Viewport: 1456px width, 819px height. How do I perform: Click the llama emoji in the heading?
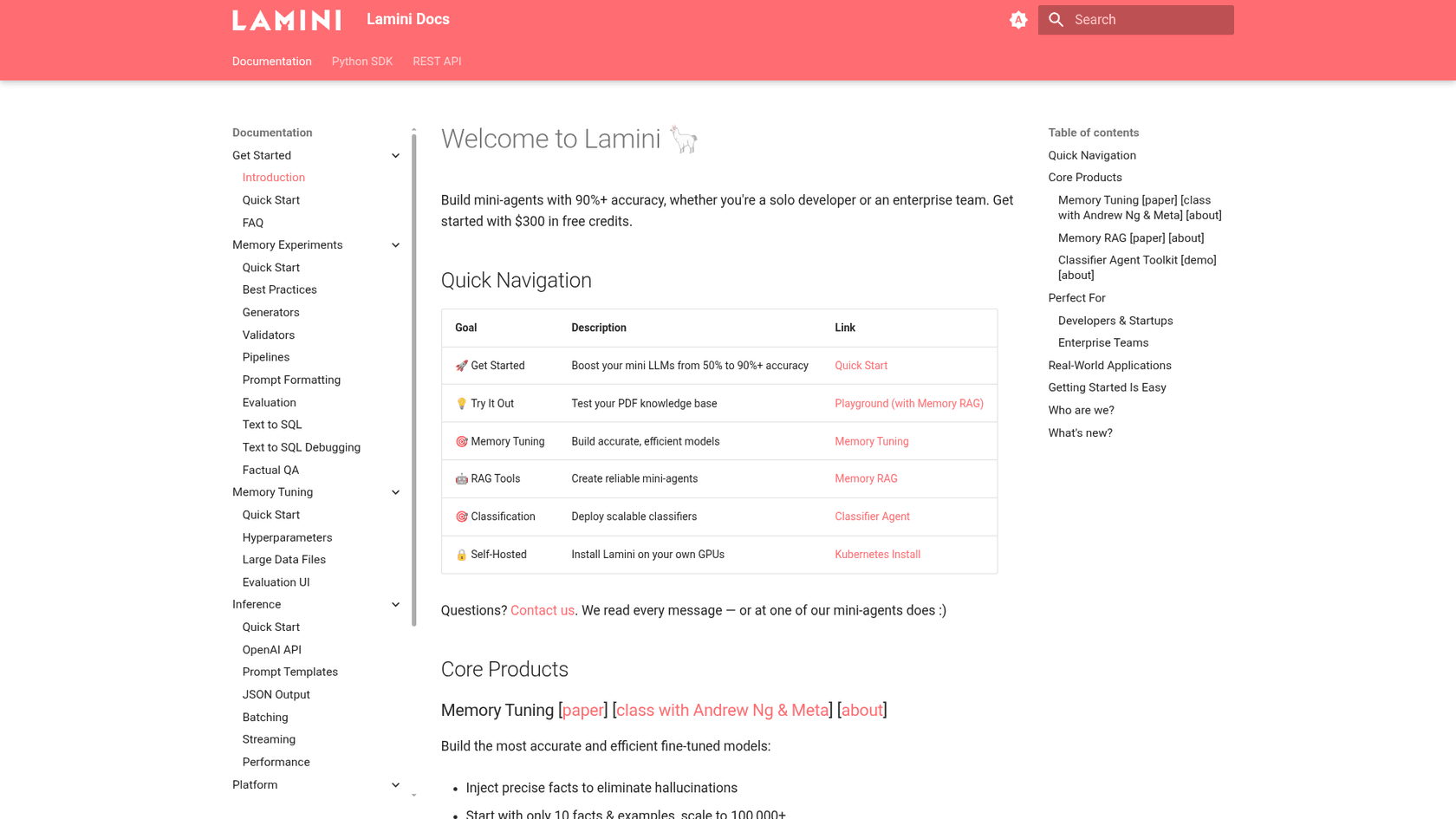pos(684,139)
